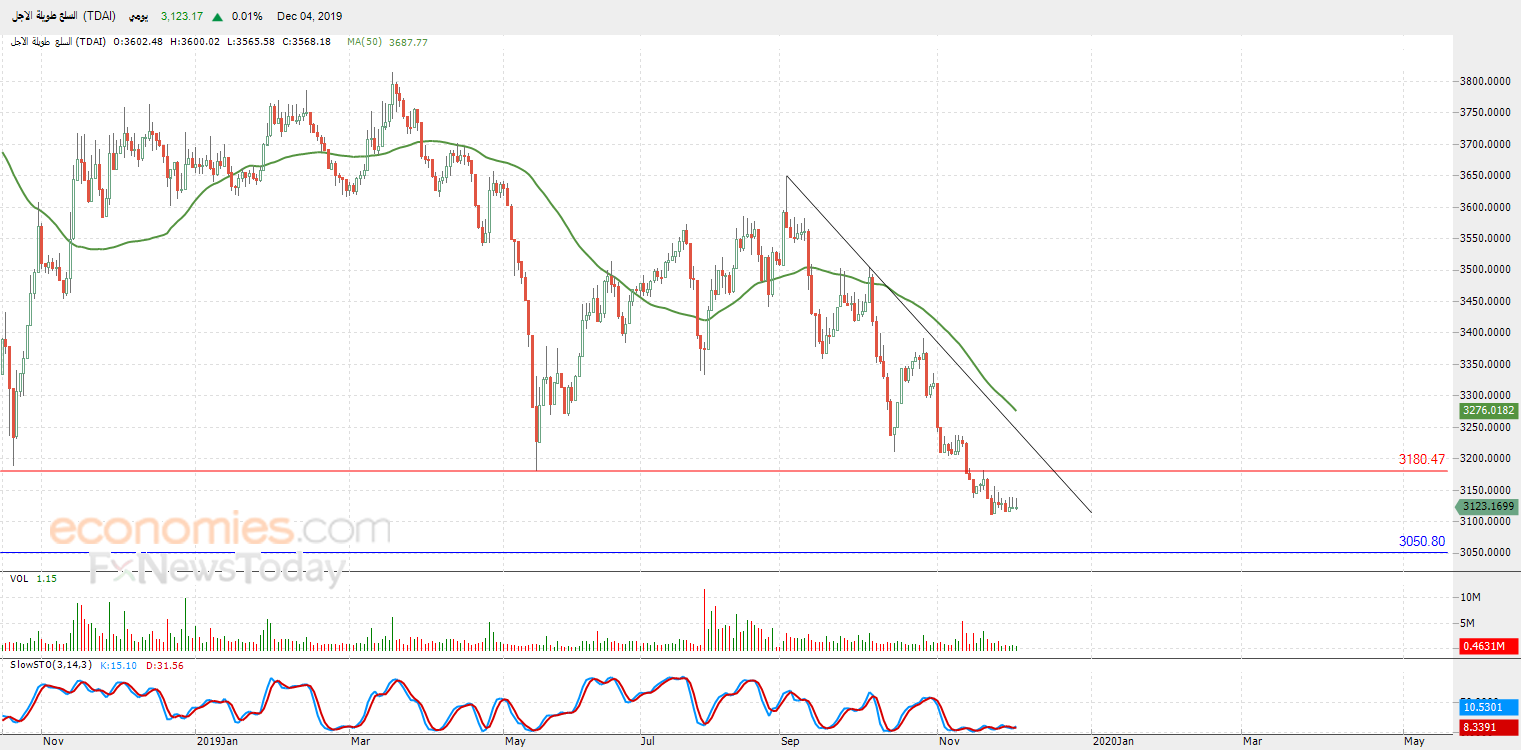Click the 2019Jan label on time axis
1521x750 pixels.
(x=217, y=741)
